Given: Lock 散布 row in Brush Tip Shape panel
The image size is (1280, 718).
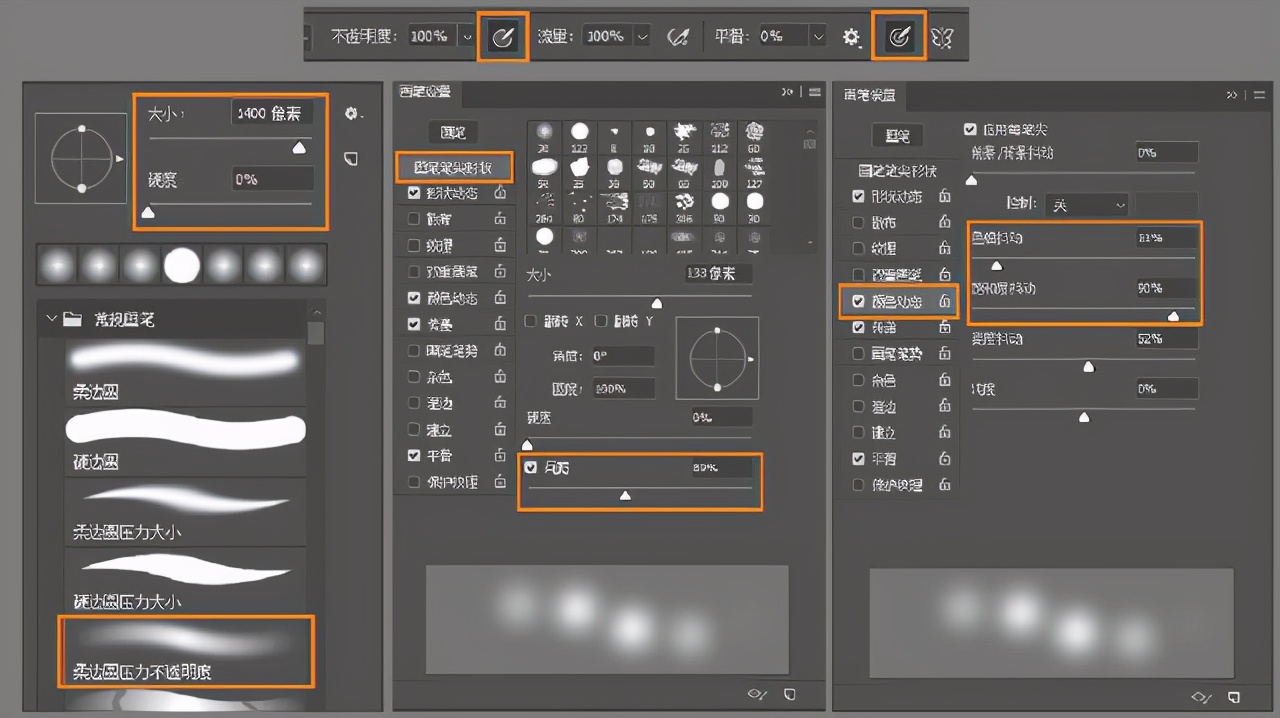Looking at the screenshot, I should 499,219.
